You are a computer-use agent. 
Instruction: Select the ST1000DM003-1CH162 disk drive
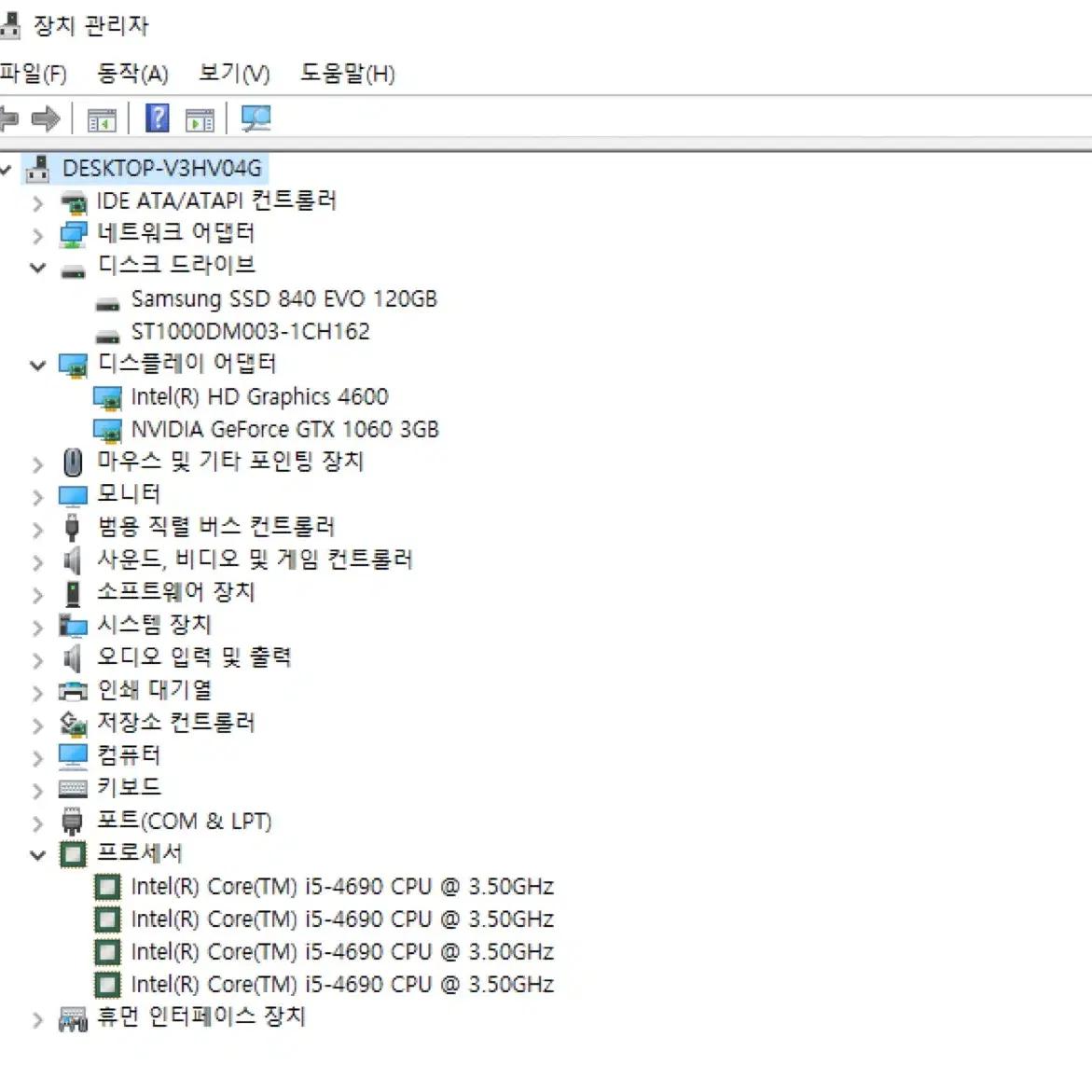point(251,331)
